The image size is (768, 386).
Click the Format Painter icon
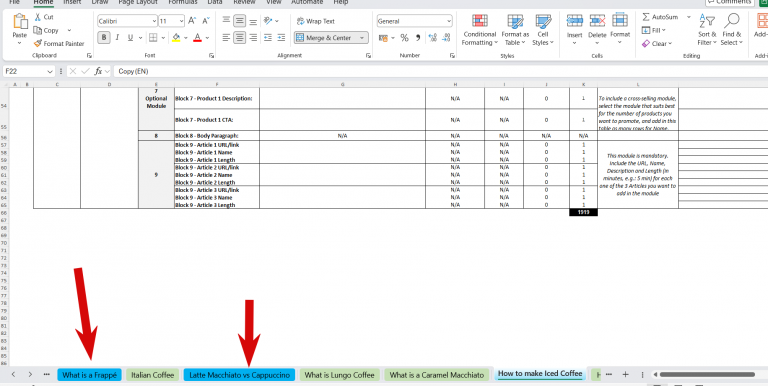click(37, 44)
